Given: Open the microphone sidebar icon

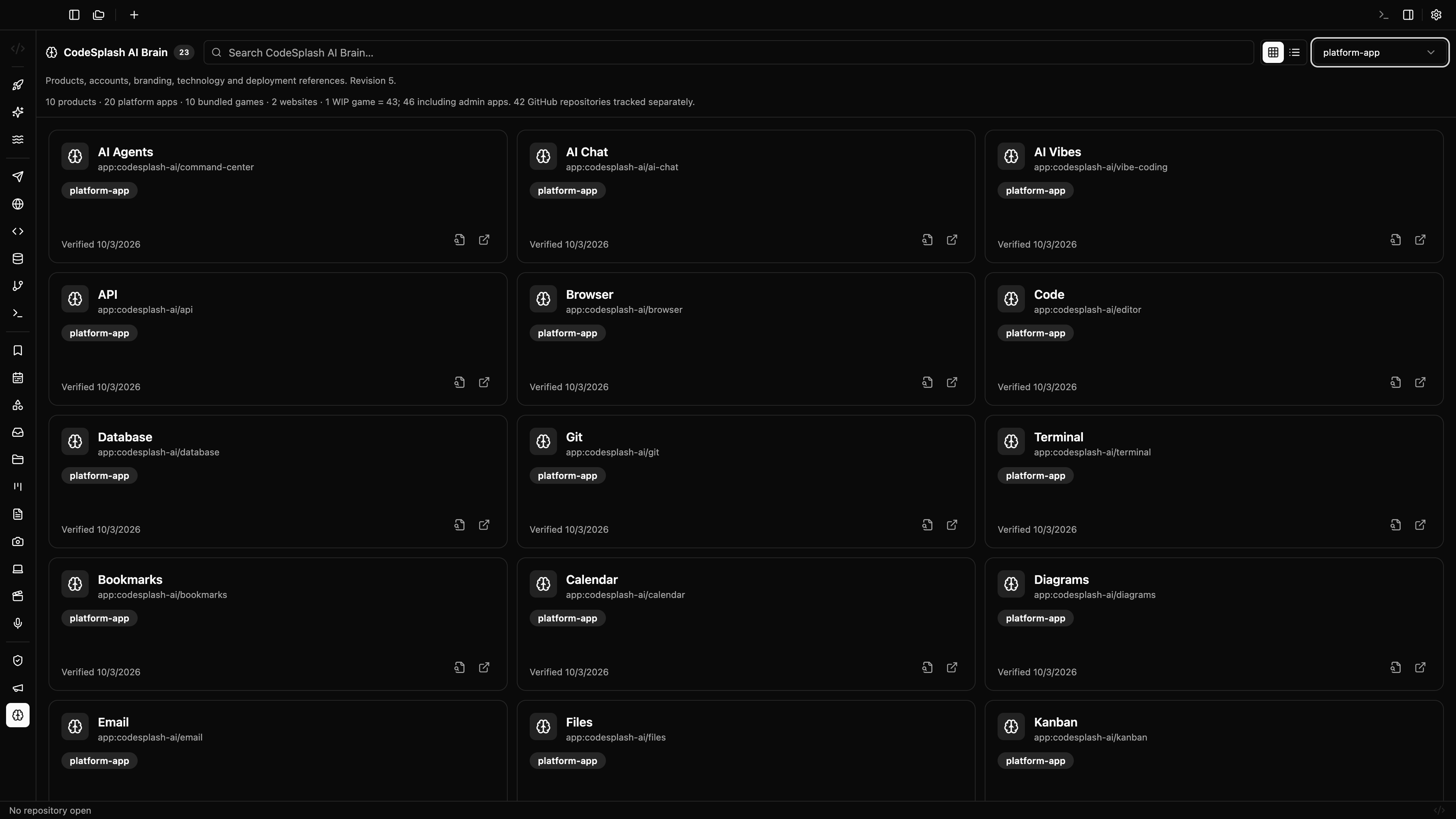Looking at the screenshot, I should [x=17, y=623].
